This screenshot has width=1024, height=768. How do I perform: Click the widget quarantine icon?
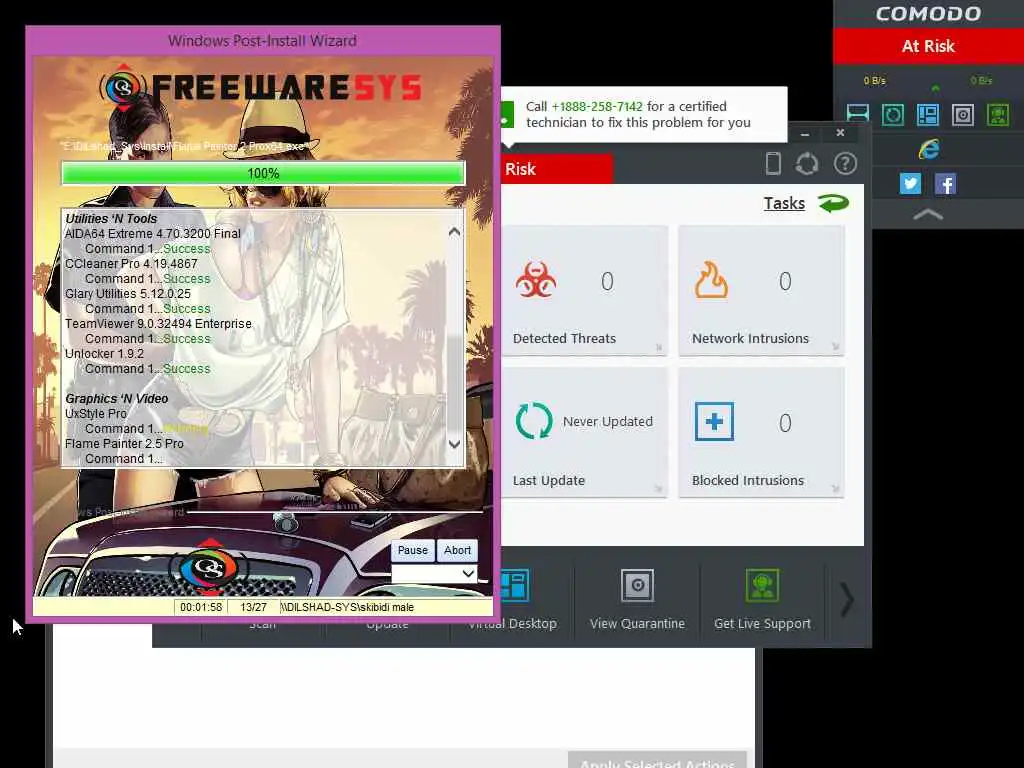pos(963,115)
